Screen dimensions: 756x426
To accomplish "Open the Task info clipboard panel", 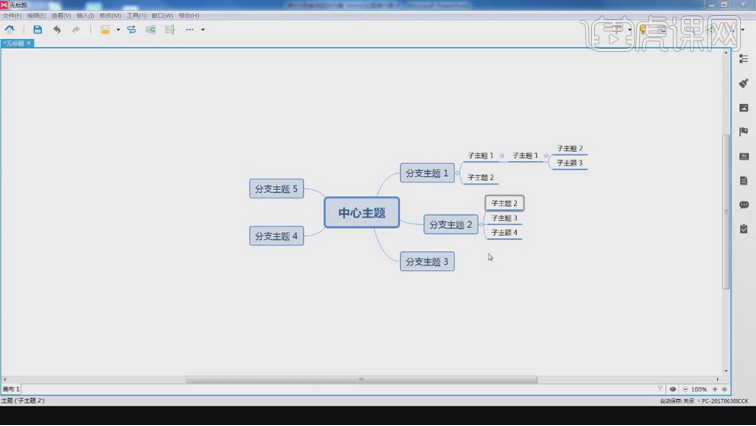I will click(743, 229).
